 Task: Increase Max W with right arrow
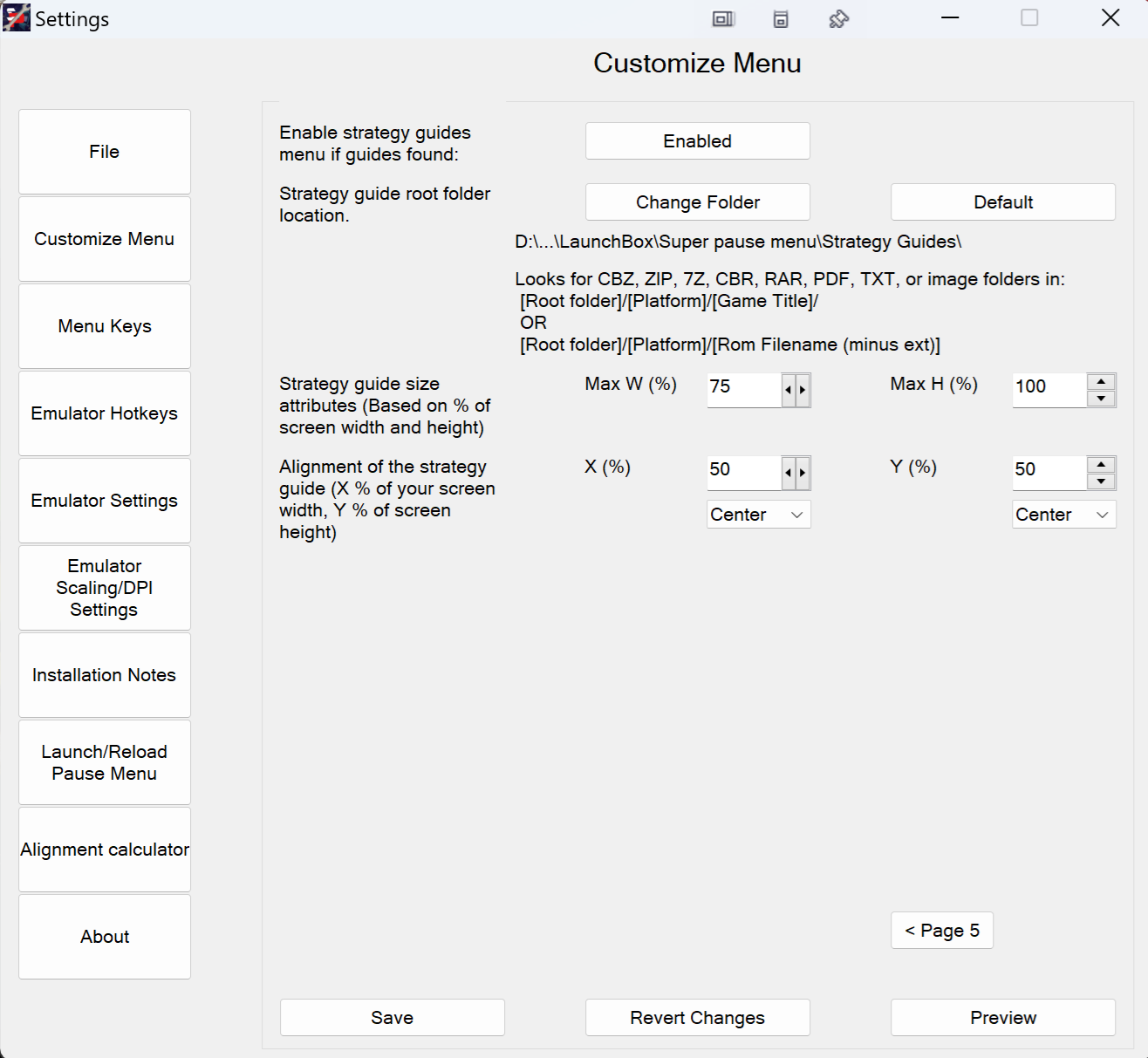(x=803, y=390)
